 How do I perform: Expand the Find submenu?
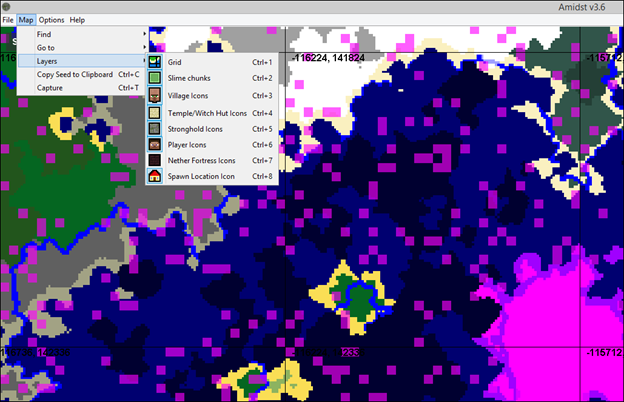(x=83, y=34)
